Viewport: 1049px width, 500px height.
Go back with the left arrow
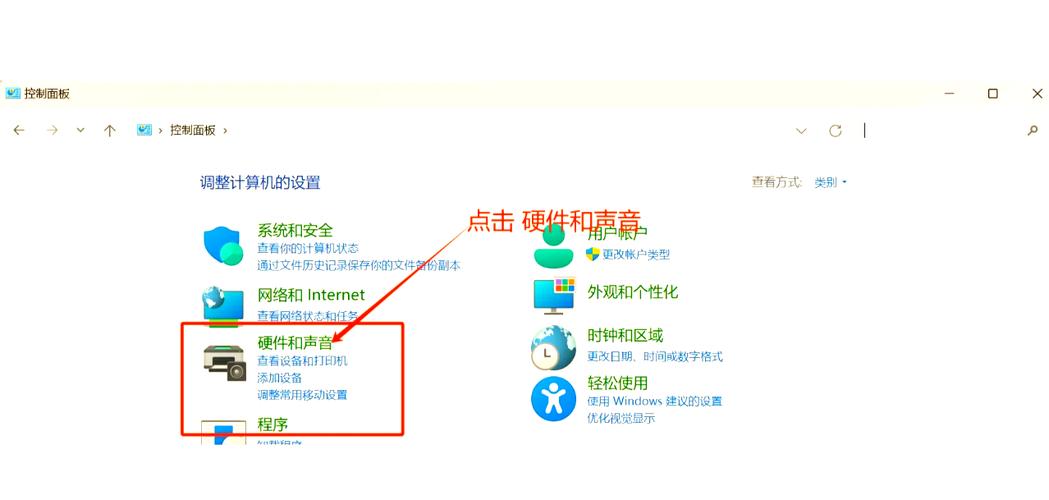[x=19, y=131]
